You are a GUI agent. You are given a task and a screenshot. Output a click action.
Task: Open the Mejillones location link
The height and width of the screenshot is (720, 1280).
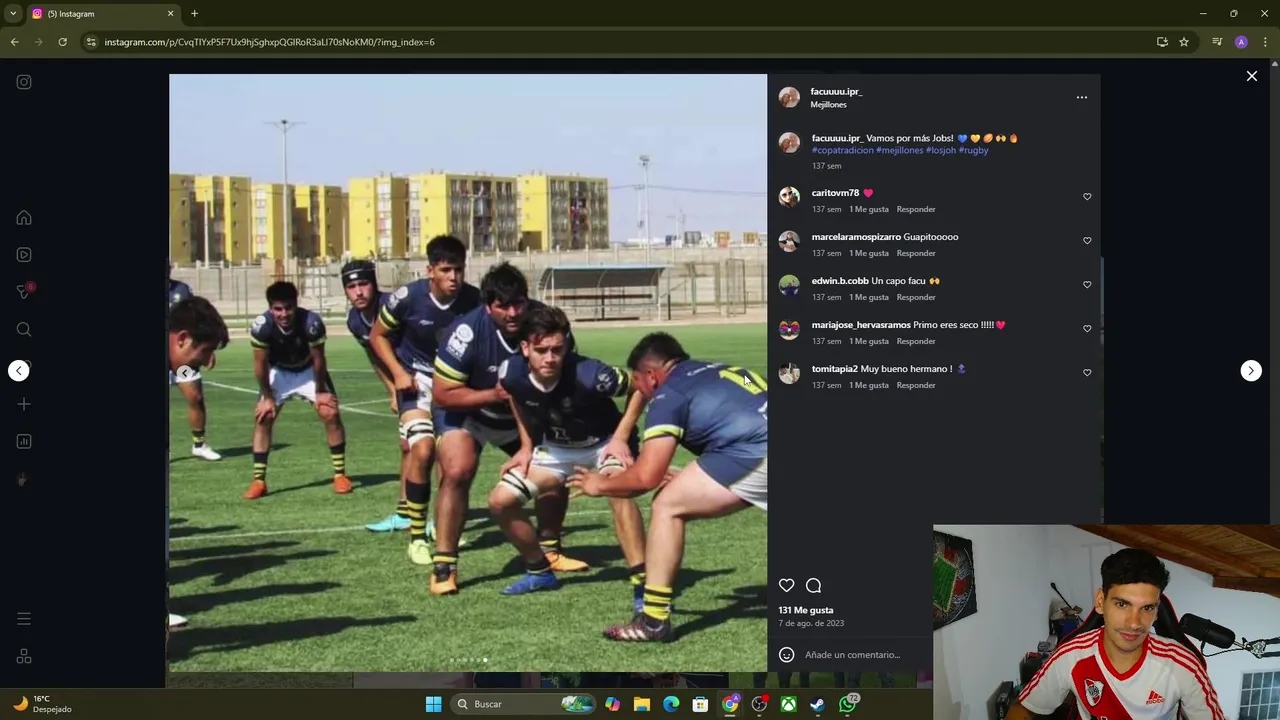tap(828, 105)
